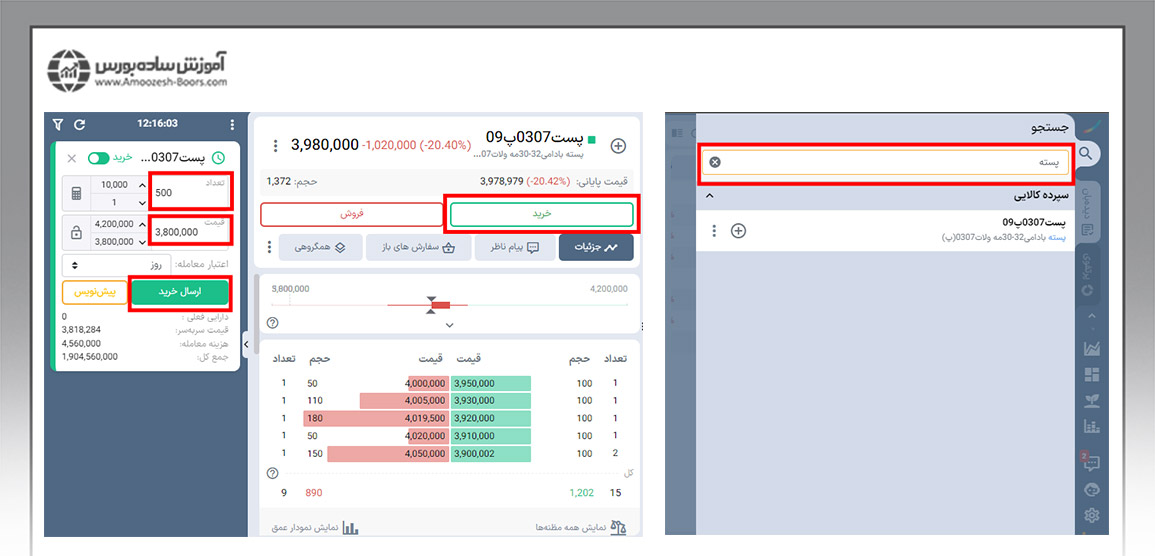
Task: Open the اعتبار معامله validity dropdown
Action: 116,265
